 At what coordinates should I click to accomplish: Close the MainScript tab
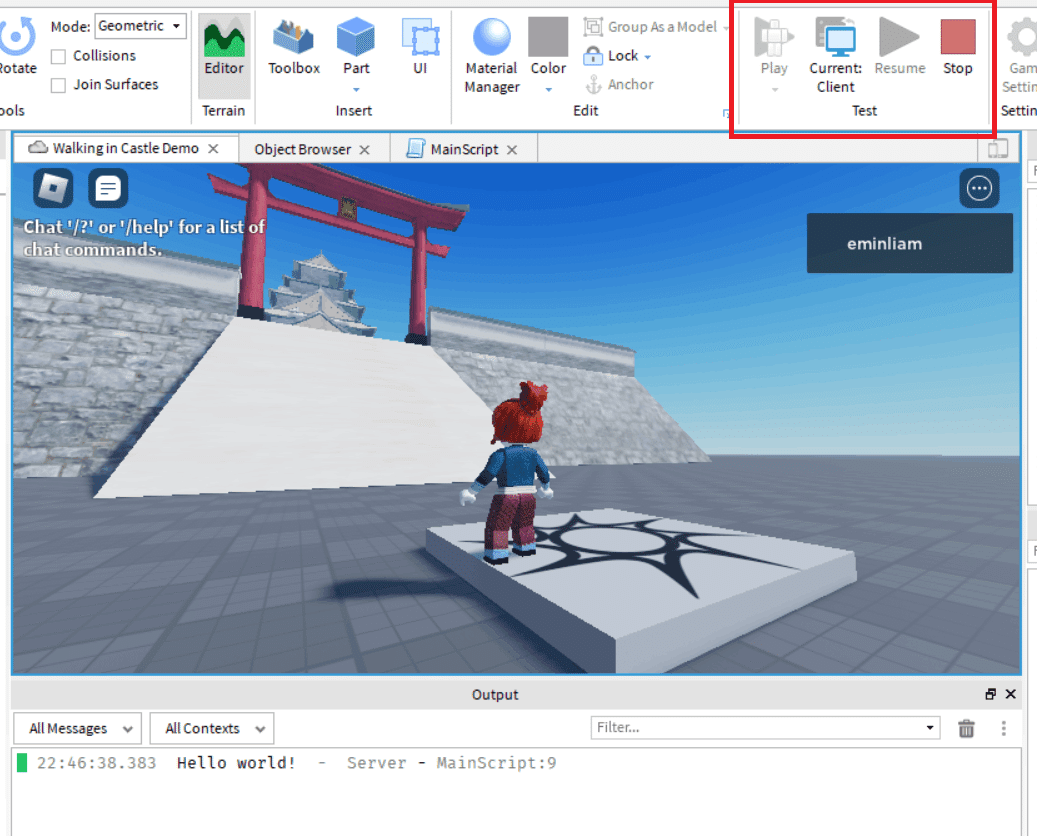(x=512, y=150)
